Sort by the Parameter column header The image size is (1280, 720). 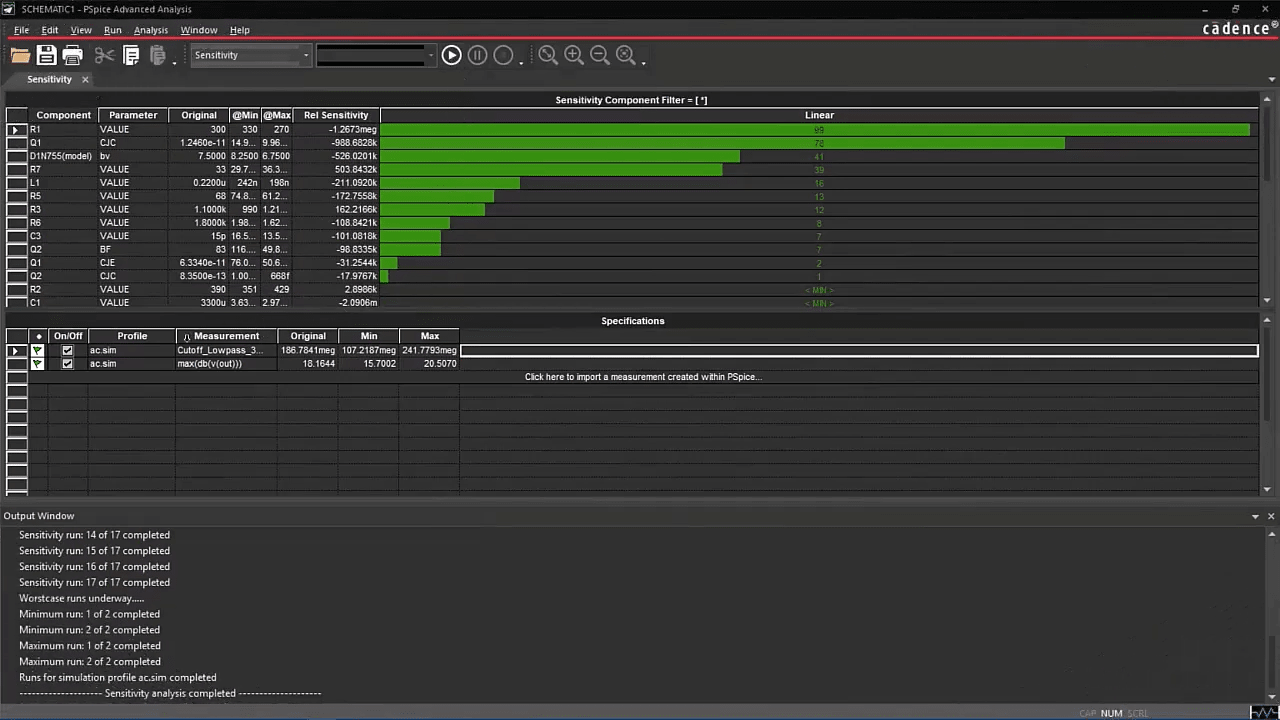(x=133, y=115)
